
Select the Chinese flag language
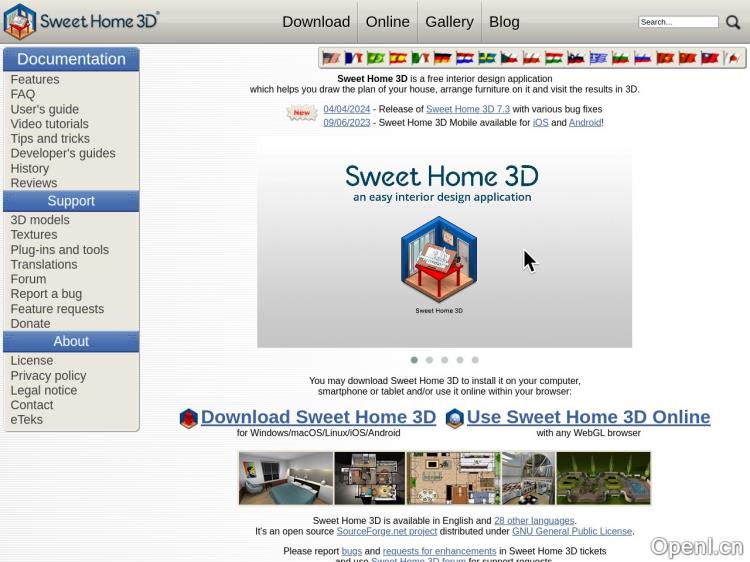tap(687, 58)
